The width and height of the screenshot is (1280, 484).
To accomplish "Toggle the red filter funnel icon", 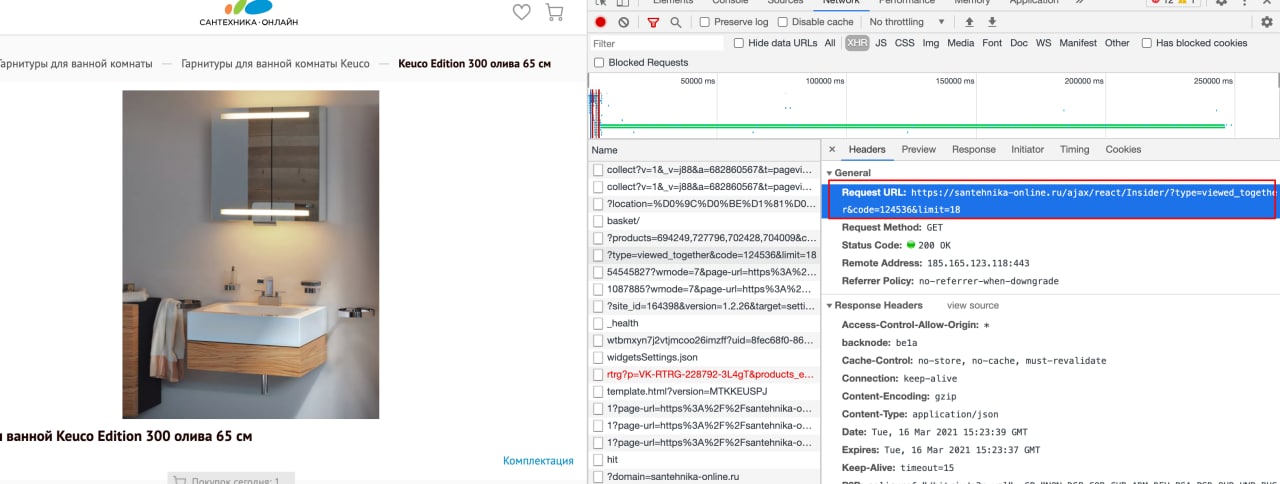I will pyautogui.click(x=653, y=22).
